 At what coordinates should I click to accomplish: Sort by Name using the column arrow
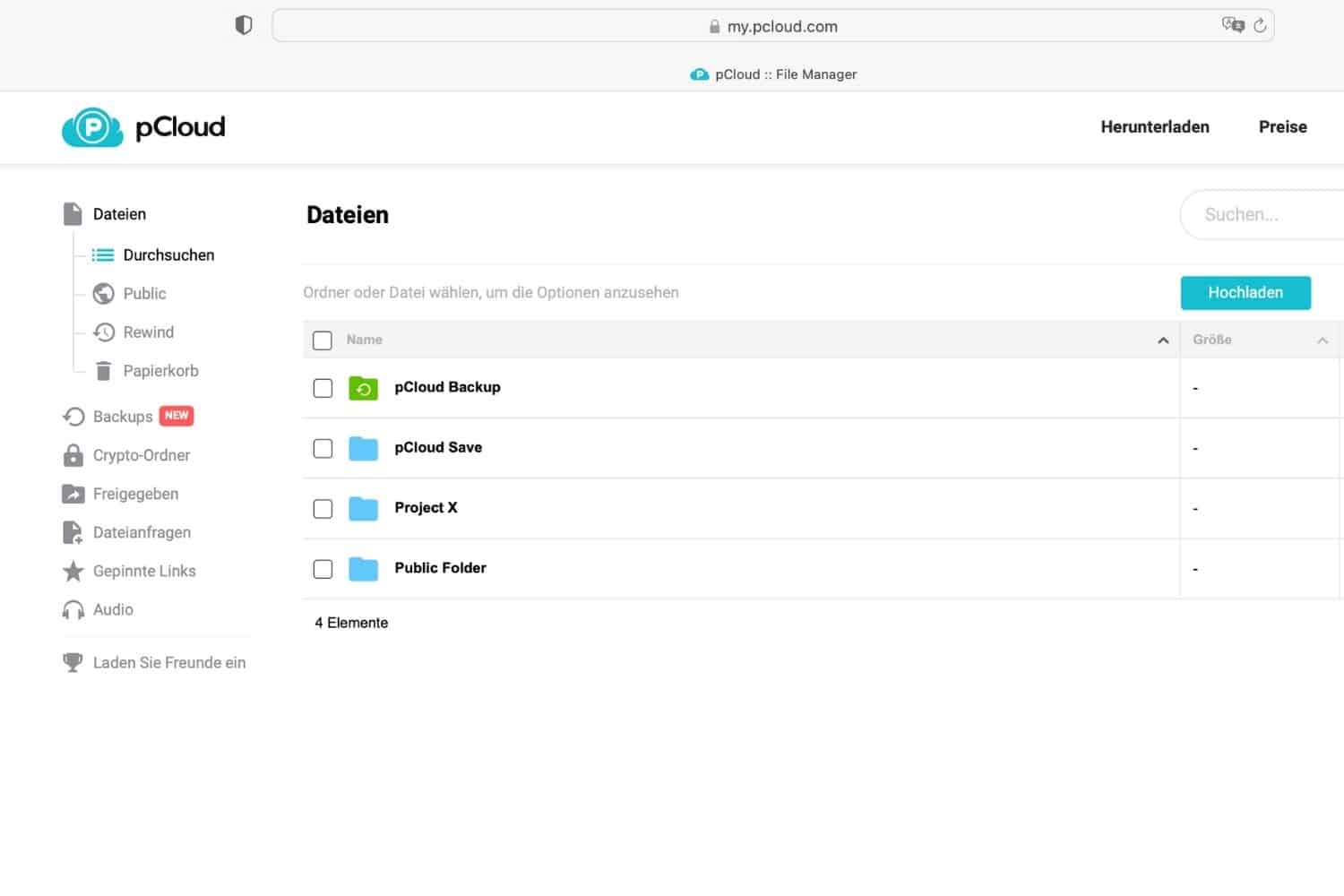point(1163,340)
